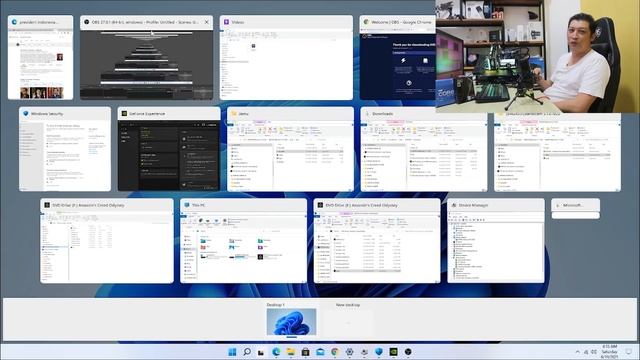Open the Device Manager taskbar icon
This screenshot has height=360, width=640.
(x=364, y=352)
